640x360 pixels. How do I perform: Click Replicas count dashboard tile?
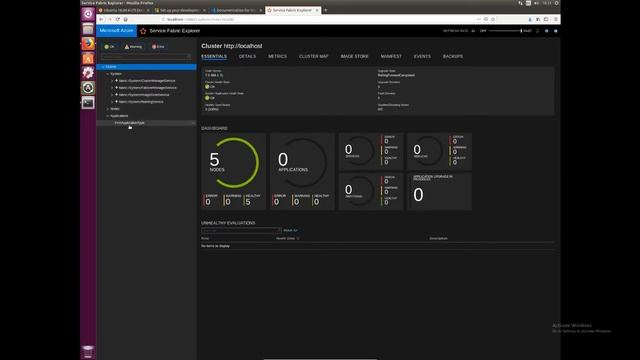tap(439, 151)
